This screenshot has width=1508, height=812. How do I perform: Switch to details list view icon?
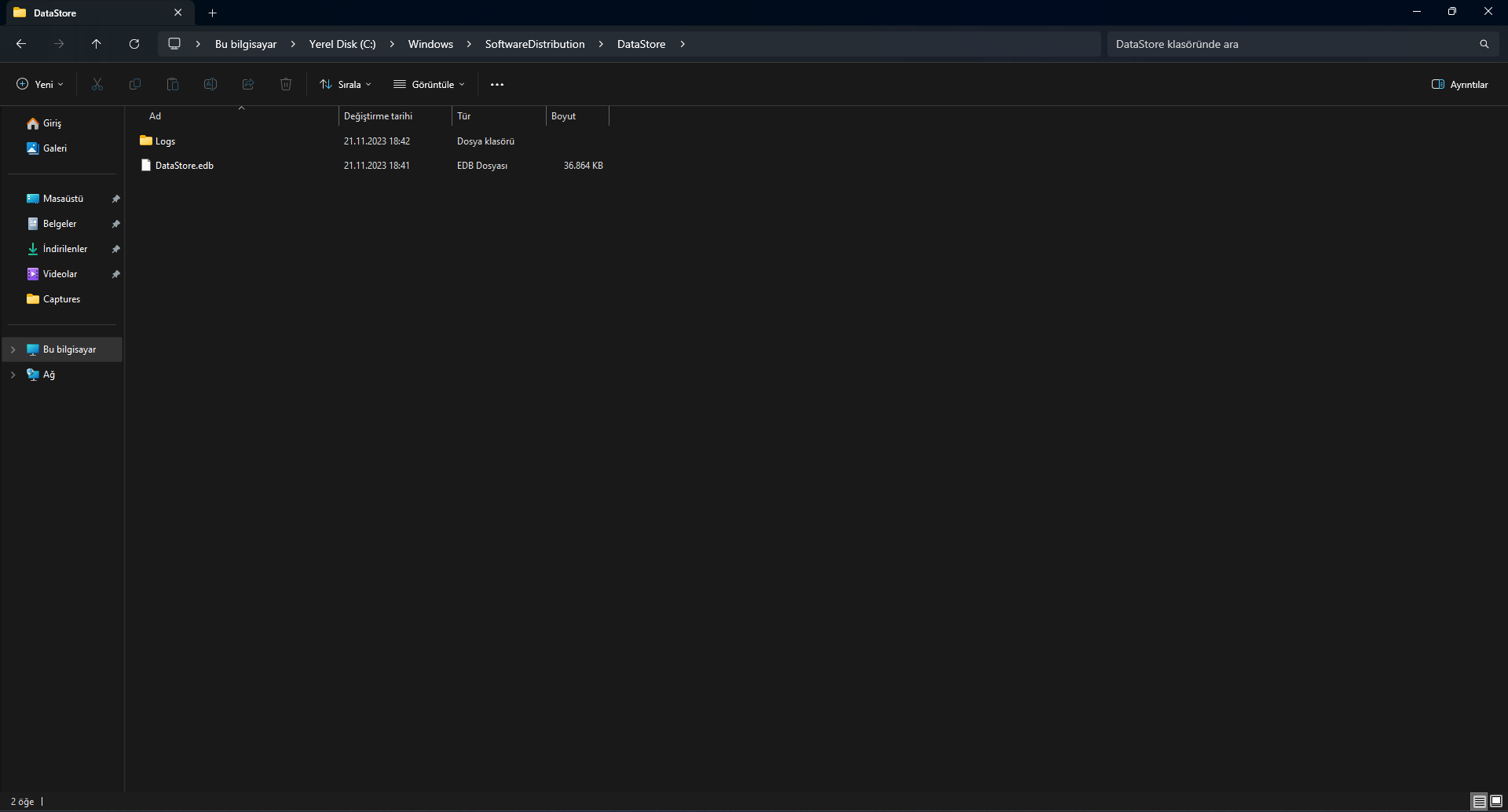coord(1480,802)
